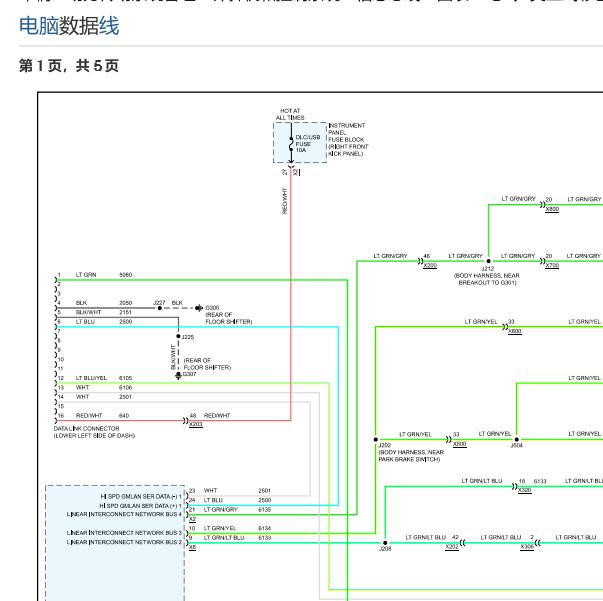Image resolution: width=603 pixels, height=601 pixels.
Task: Click the X2 connector label
Action: [192, 519]
